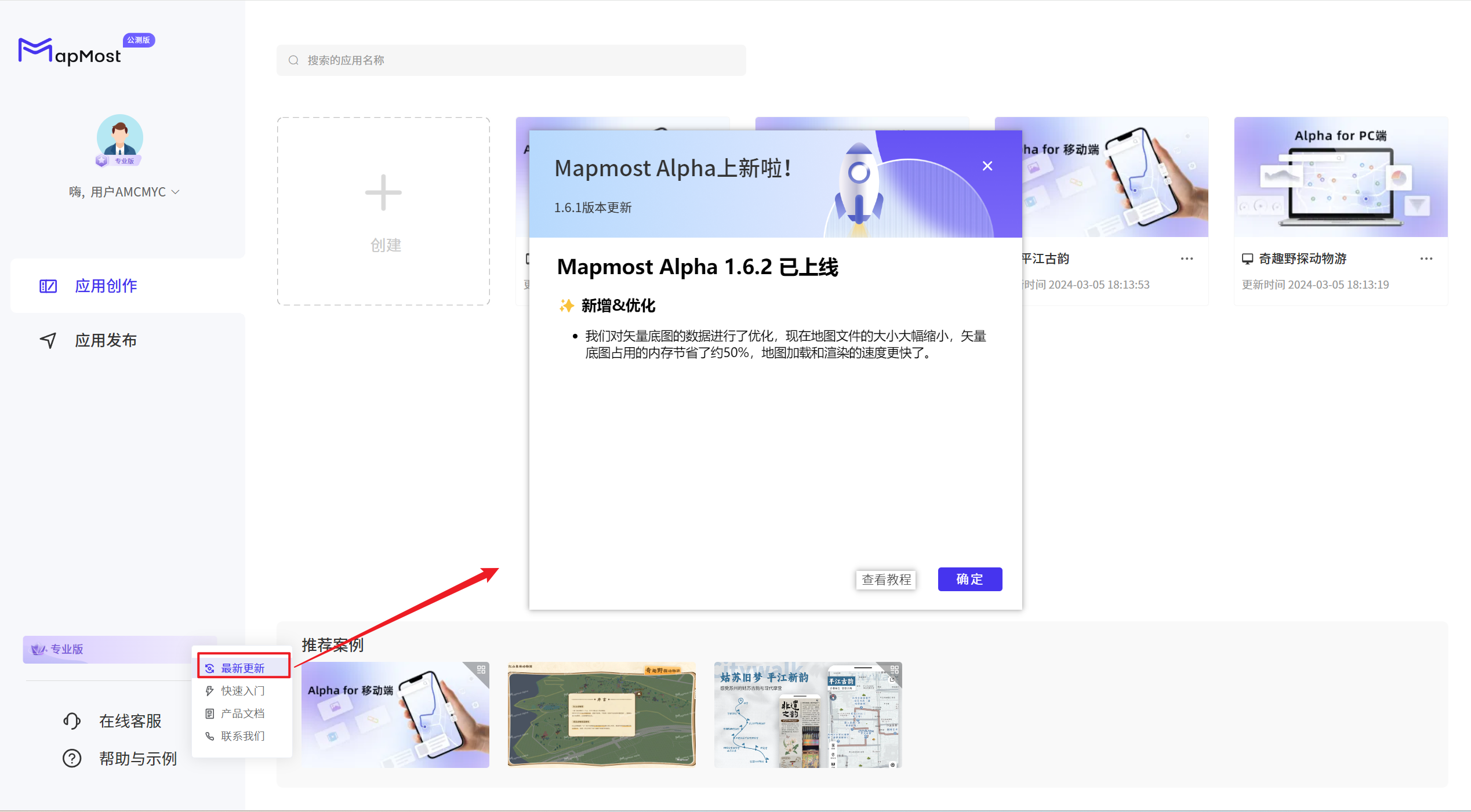Click the 新增&优化 heading in dialog
The width and height of the screenshot is (1471, 812).
coord(618,305)
